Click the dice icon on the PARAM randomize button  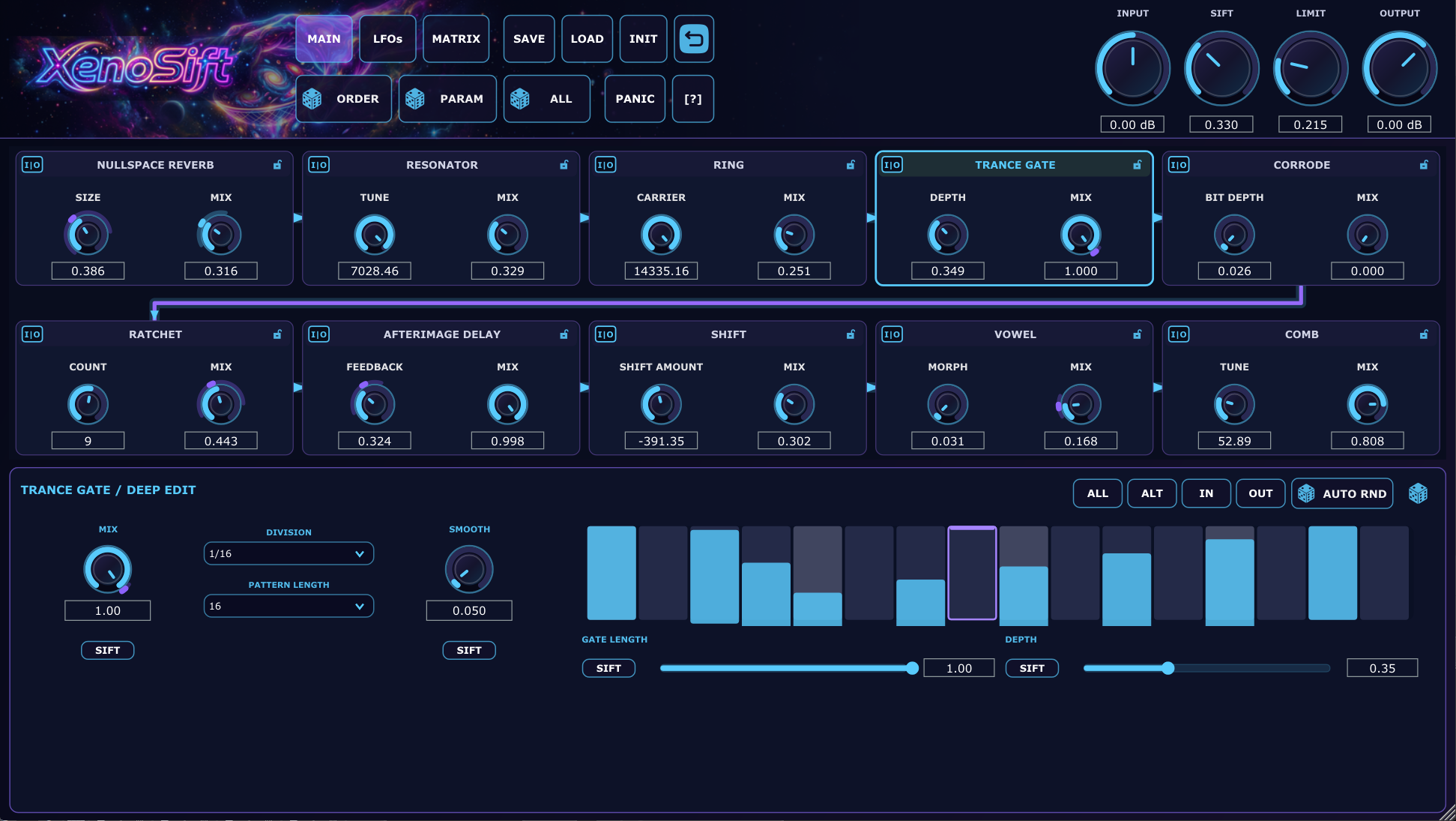point(415,99)
